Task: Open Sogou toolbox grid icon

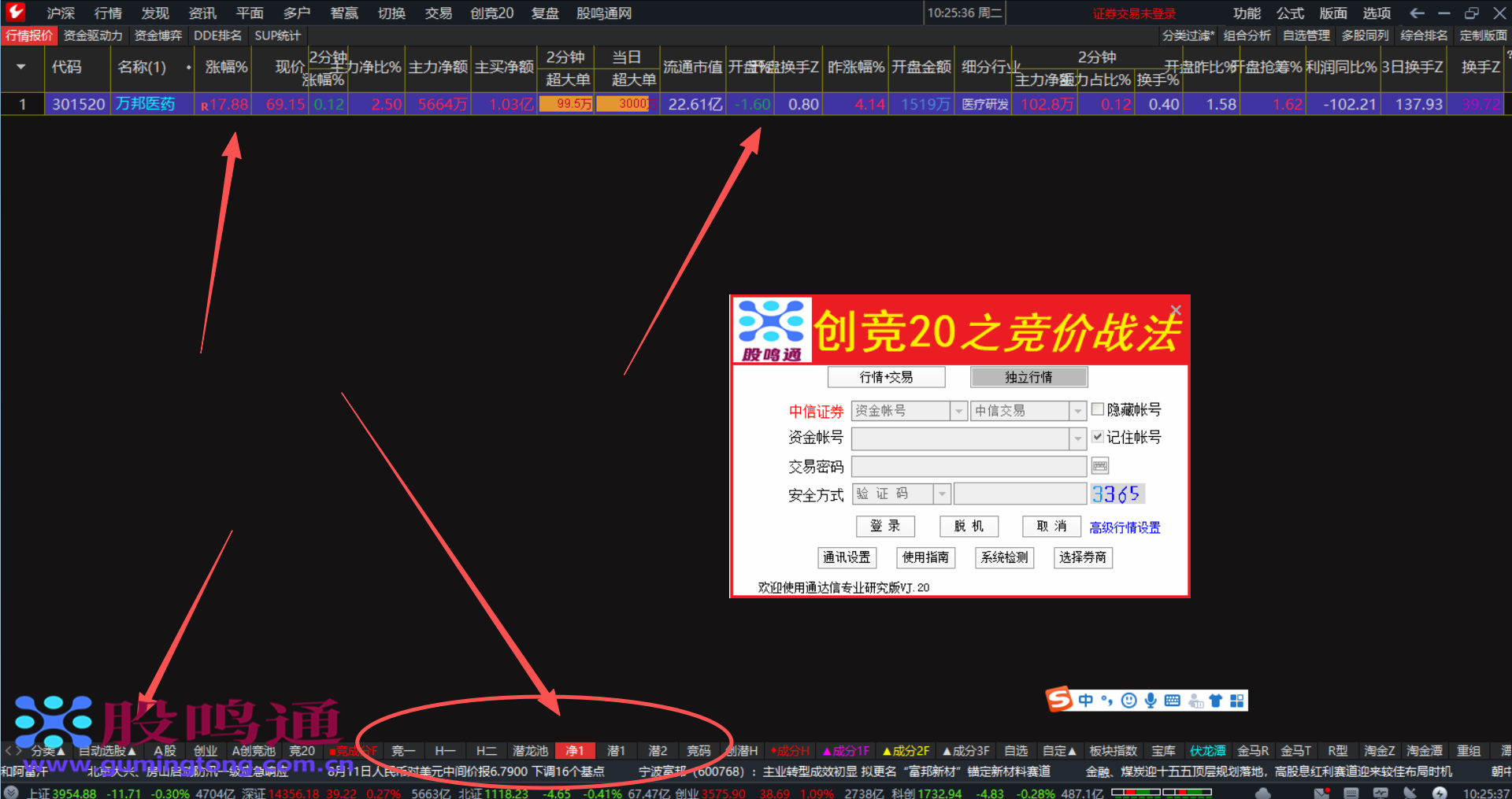Action: point(1237,701)
